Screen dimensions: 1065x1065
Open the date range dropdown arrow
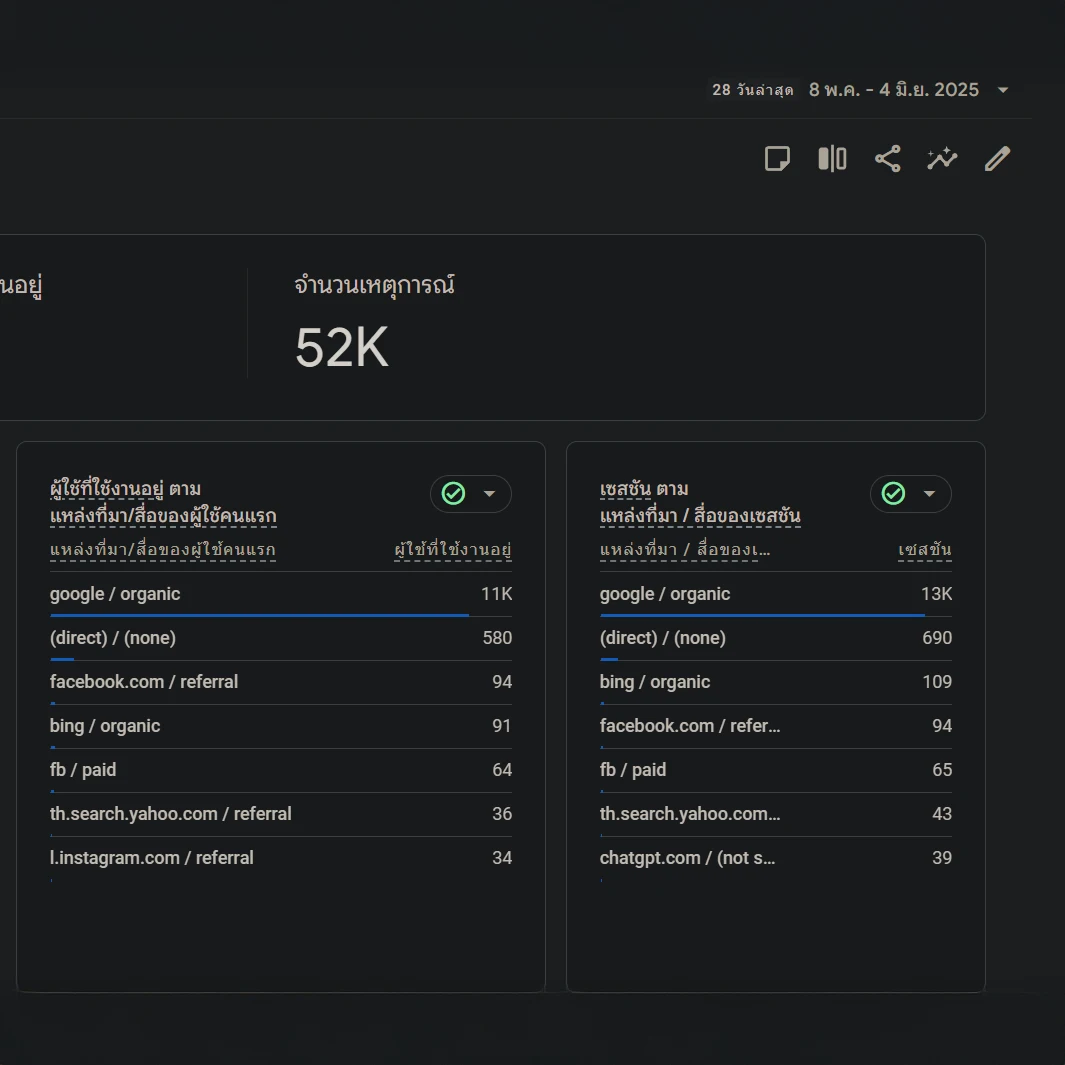point(1003,90)
